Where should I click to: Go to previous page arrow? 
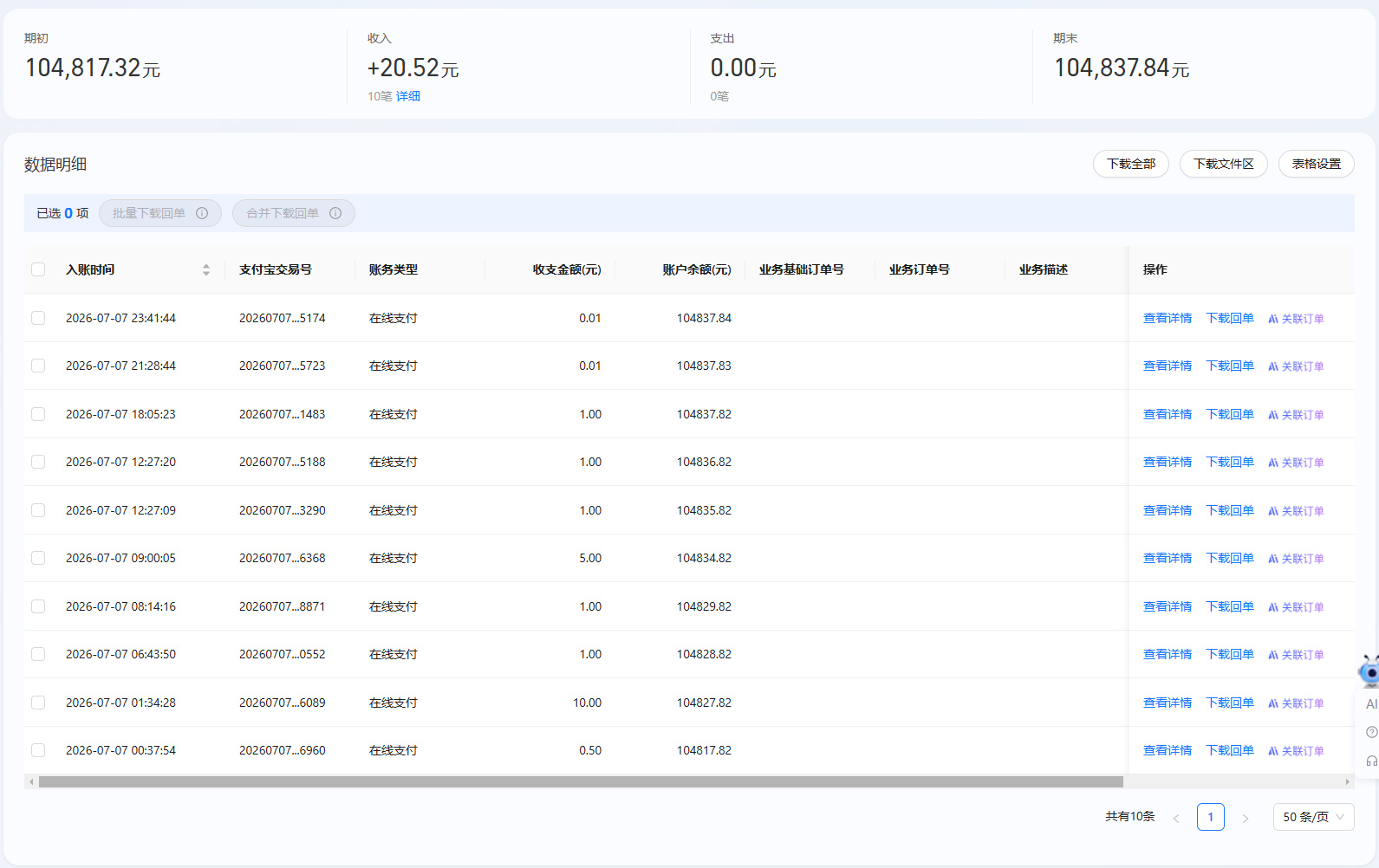[1176, 818]
